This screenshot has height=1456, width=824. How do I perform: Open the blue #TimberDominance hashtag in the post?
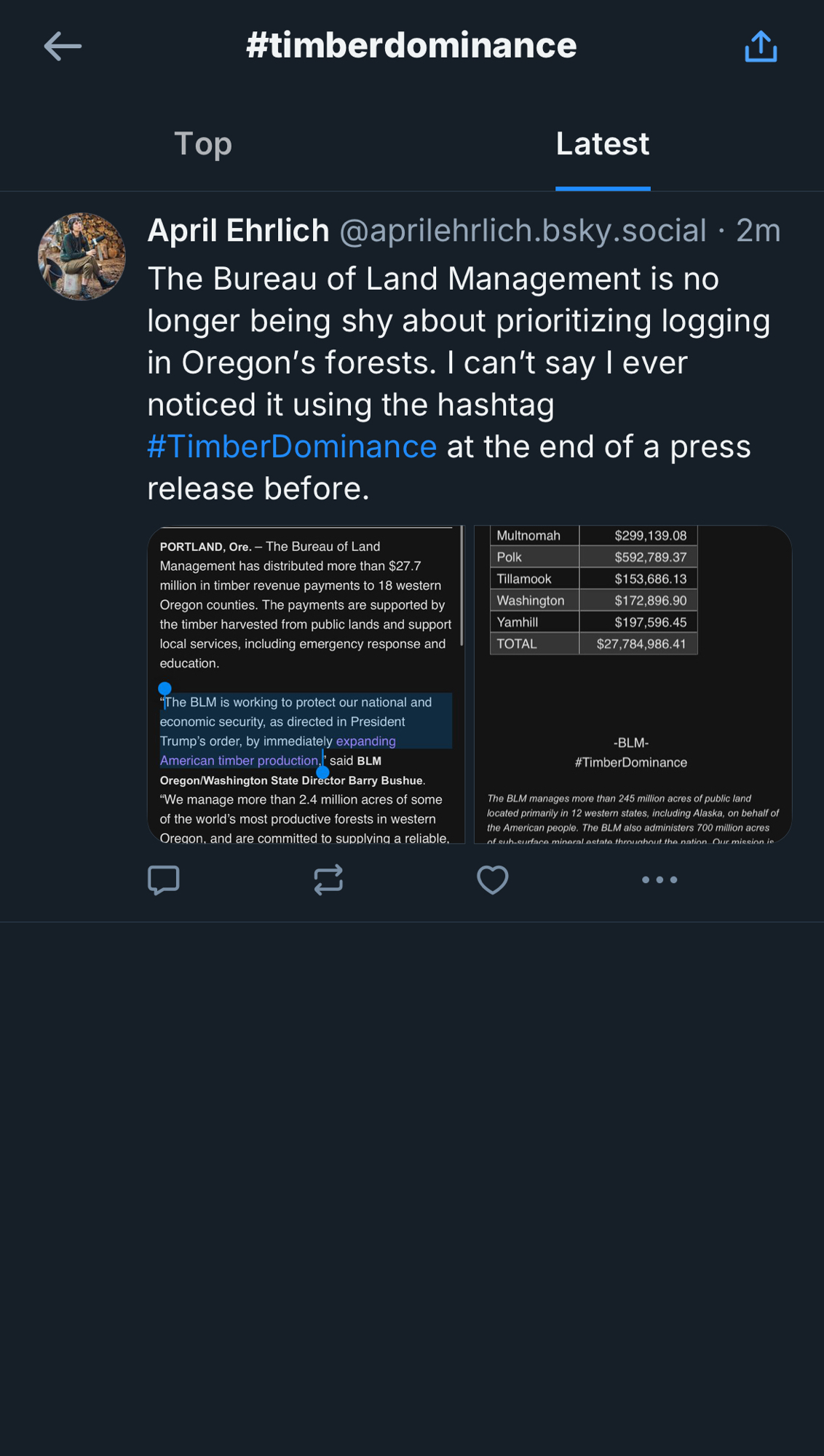coord(292,446)
